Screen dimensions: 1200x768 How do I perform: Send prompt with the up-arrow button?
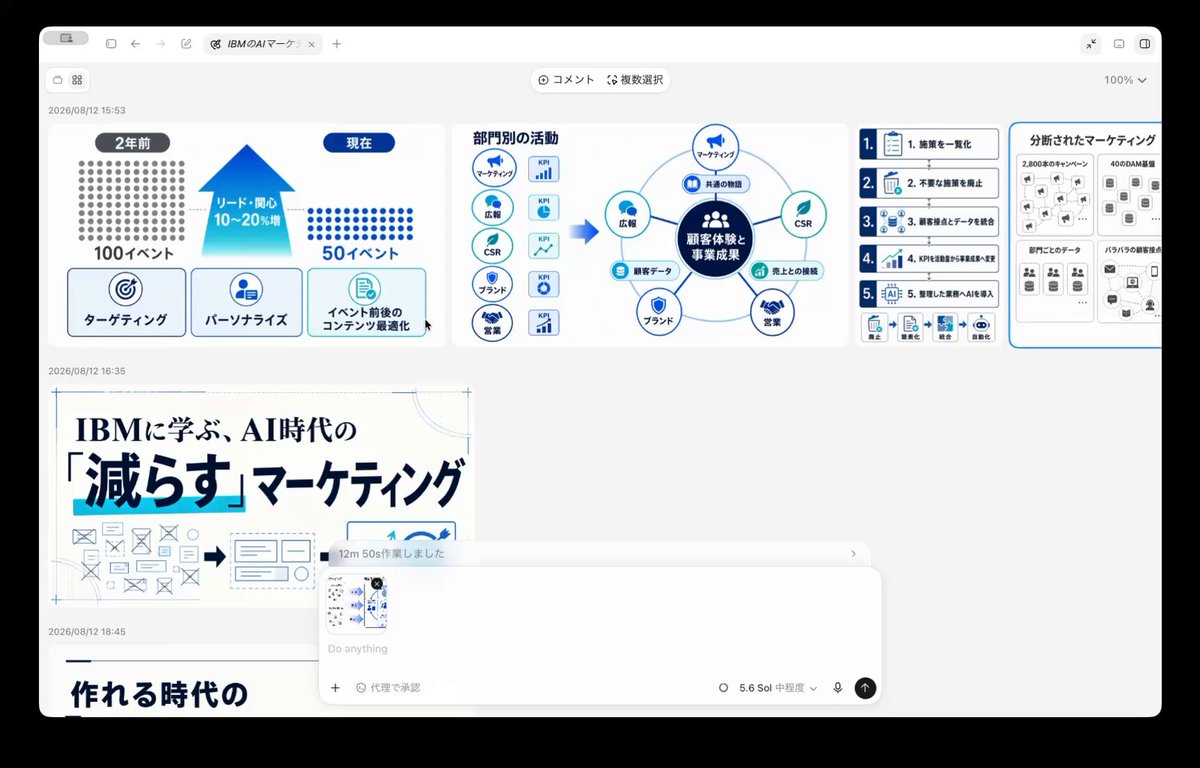click(865, 688)
